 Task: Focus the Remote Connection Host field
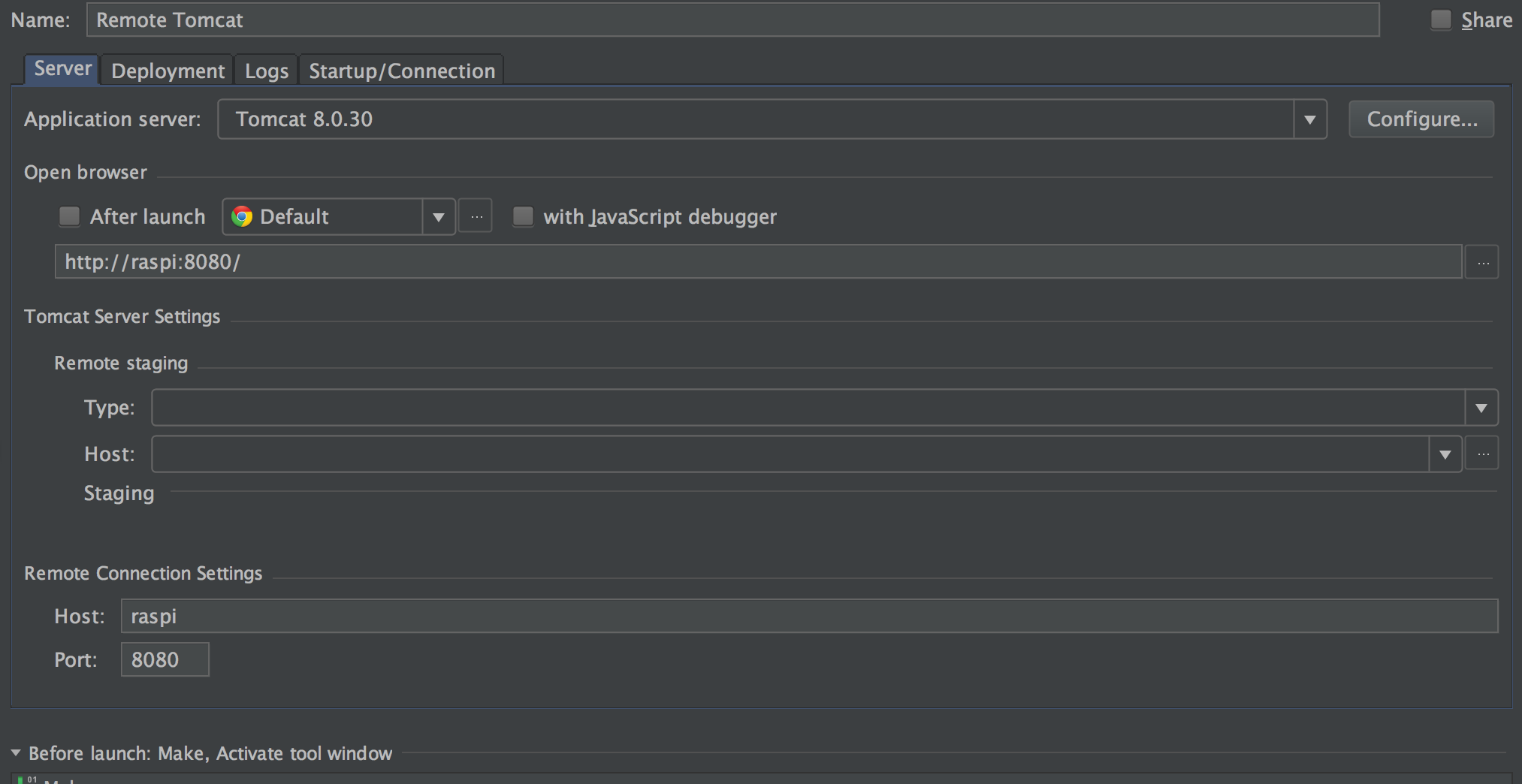[x=809, y=616]
